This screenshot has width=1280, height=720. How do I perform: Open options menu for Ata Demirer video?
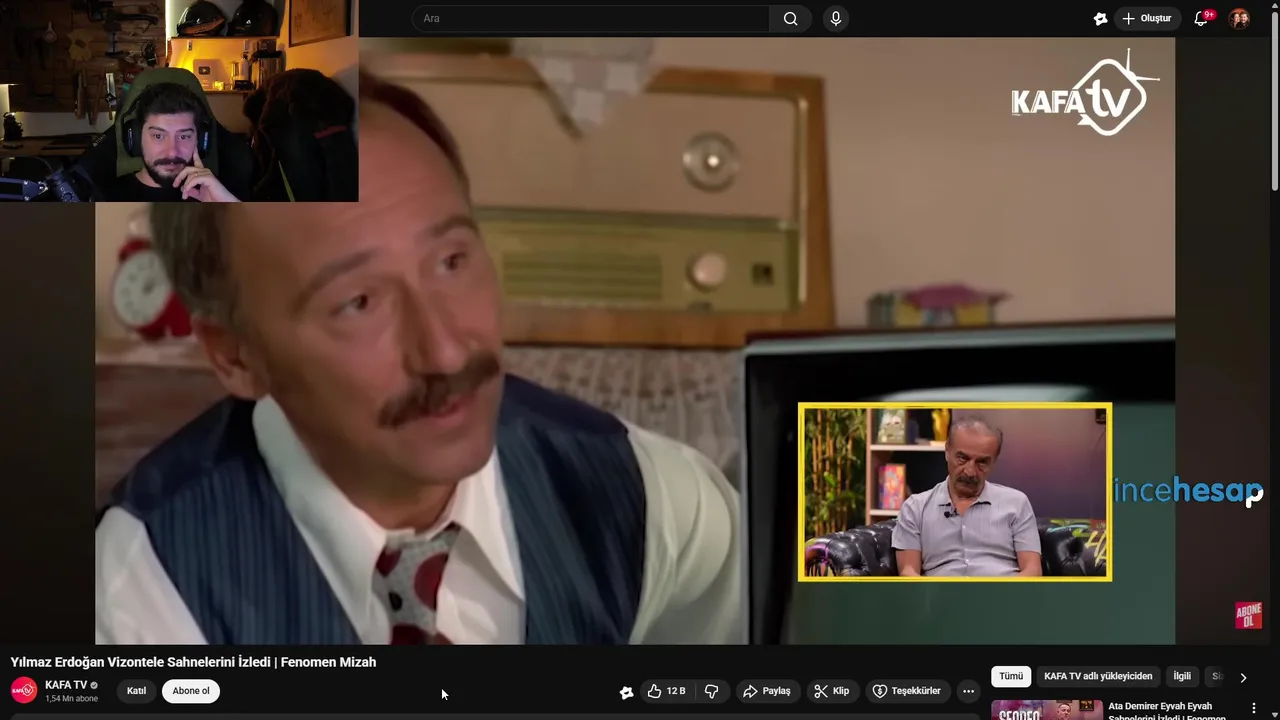tap(1254, 708)
